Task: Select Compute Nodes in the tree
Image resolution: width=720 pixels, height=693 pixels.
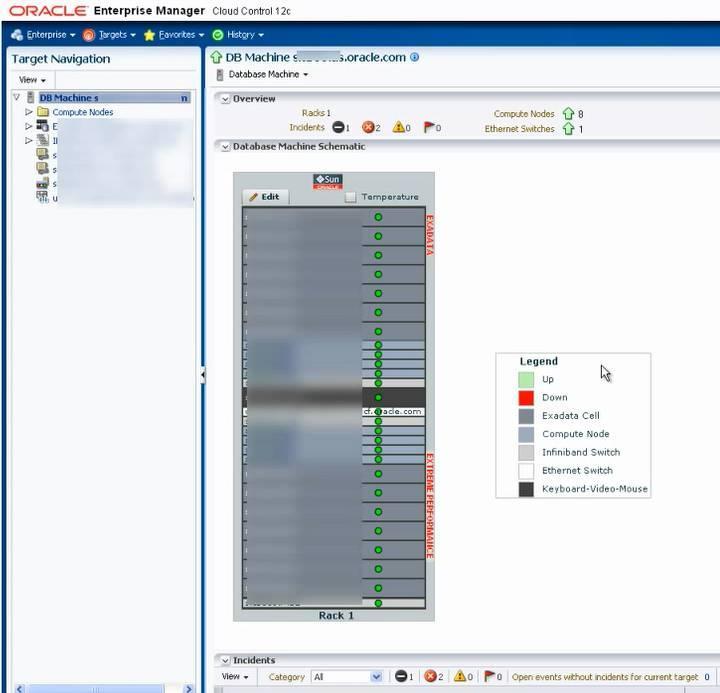Action: 83,112
